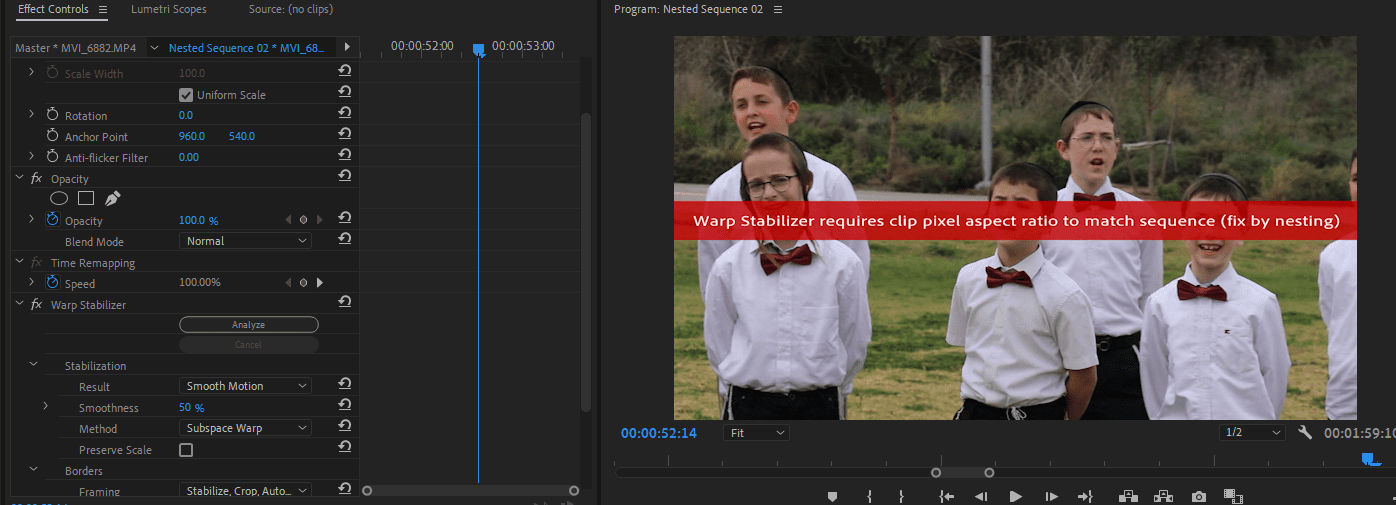The width and height of the screenshot is (1396, 505).
Task: Mark Out point in Program monitor
Action: (901, 496)
